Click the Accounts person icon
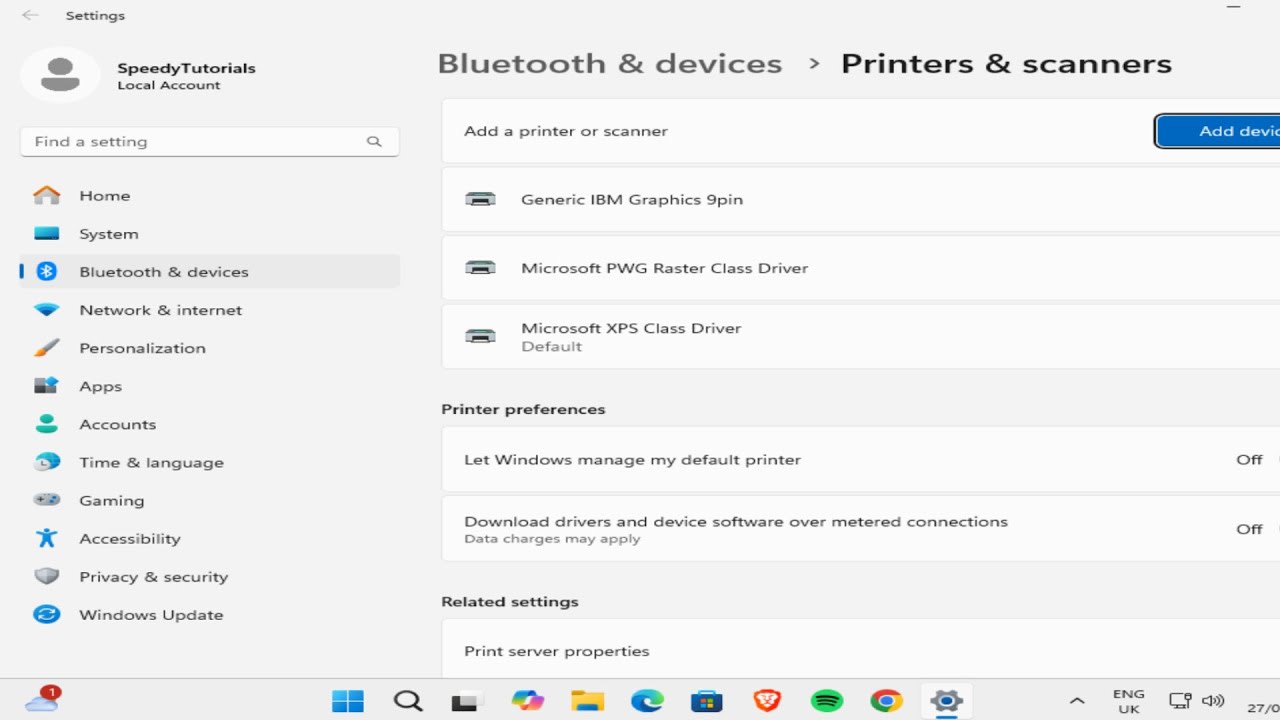Image resolution: width=1280 pixels, height=720 pixels. pyautogui.click(x=47, y=424)
